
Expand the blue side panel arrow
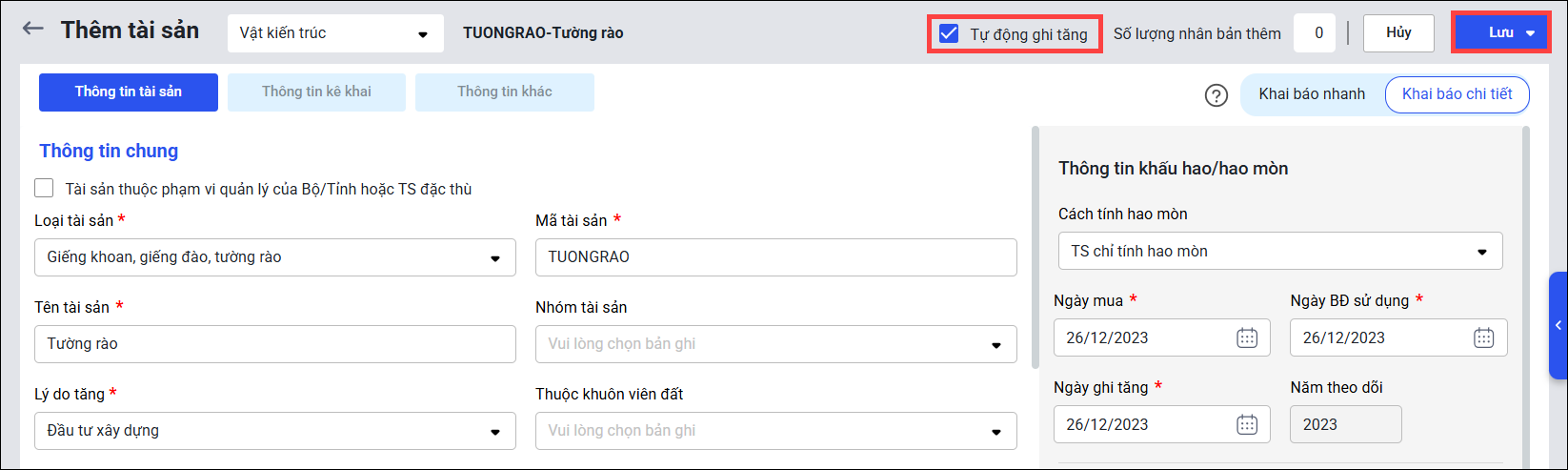1558,326
